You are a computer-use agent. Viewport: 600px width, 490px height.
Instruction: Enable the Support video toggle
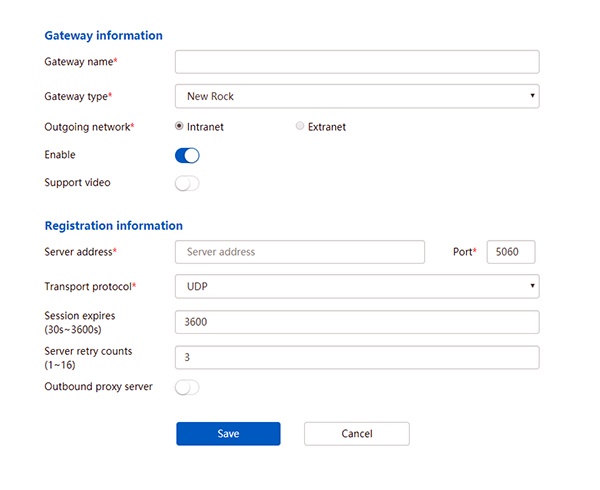coord(188,183)
